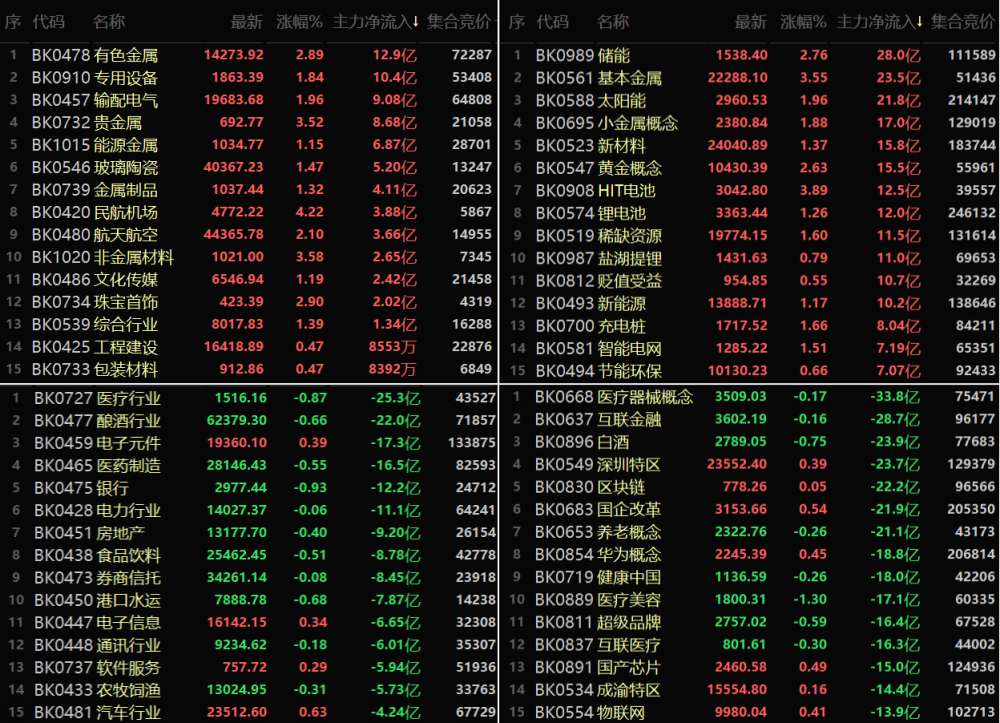Select the BK0668 医疗器械概念 row
Screen dimensions: 1000x723
coord(750,397)
